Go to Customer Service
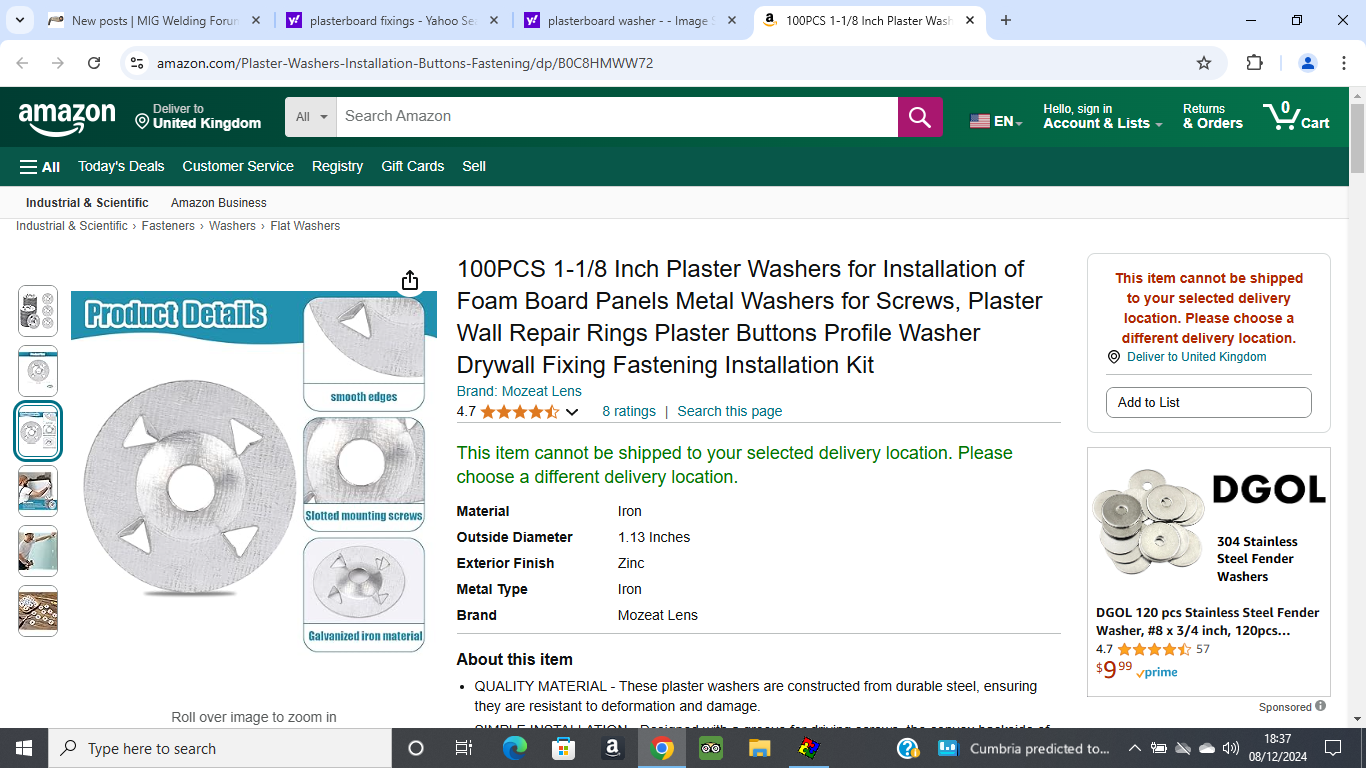The height and width of the screenshot is (768, 1366). (x=238, y=166)
